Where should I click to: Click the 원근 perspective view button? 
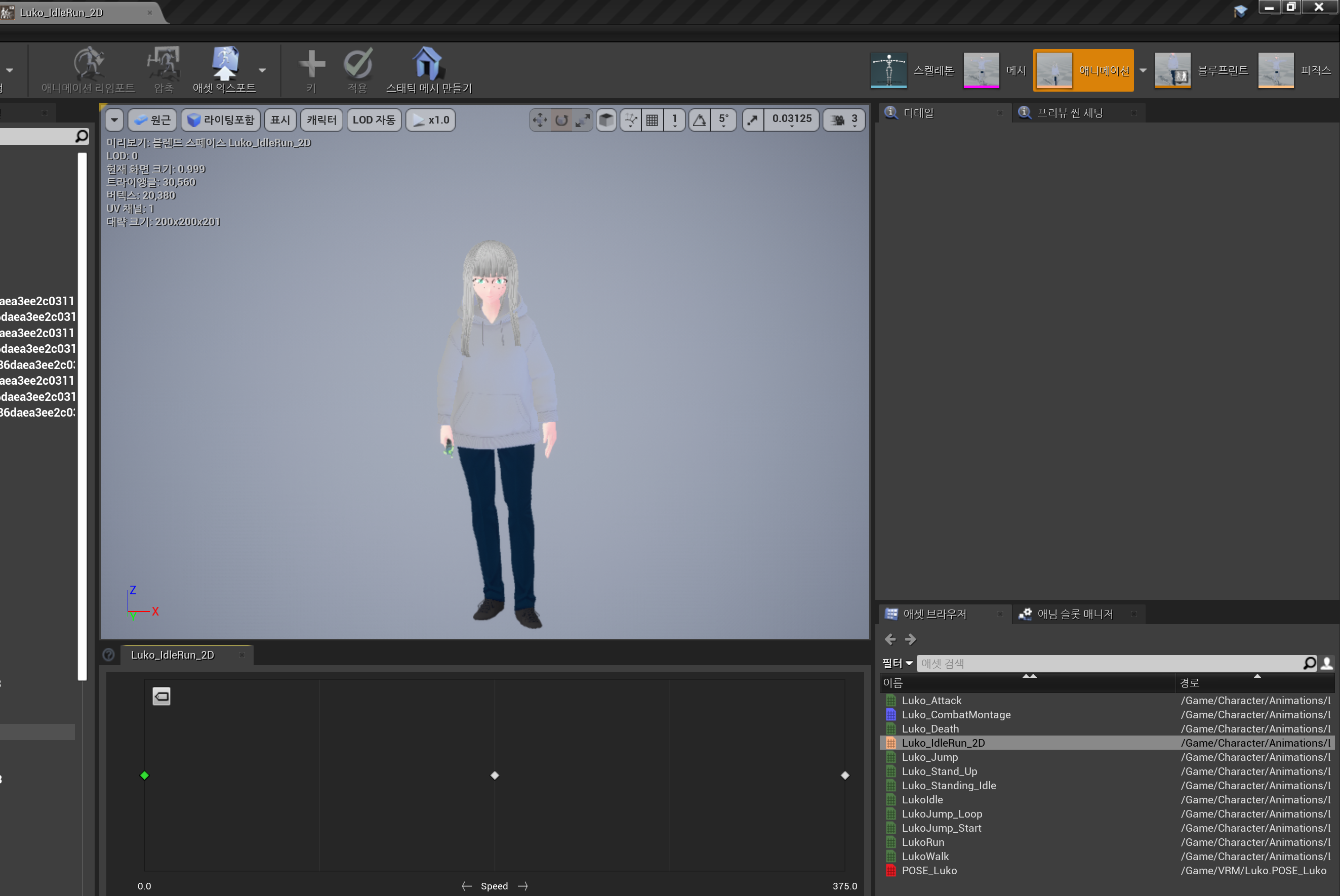click(151, 119)
